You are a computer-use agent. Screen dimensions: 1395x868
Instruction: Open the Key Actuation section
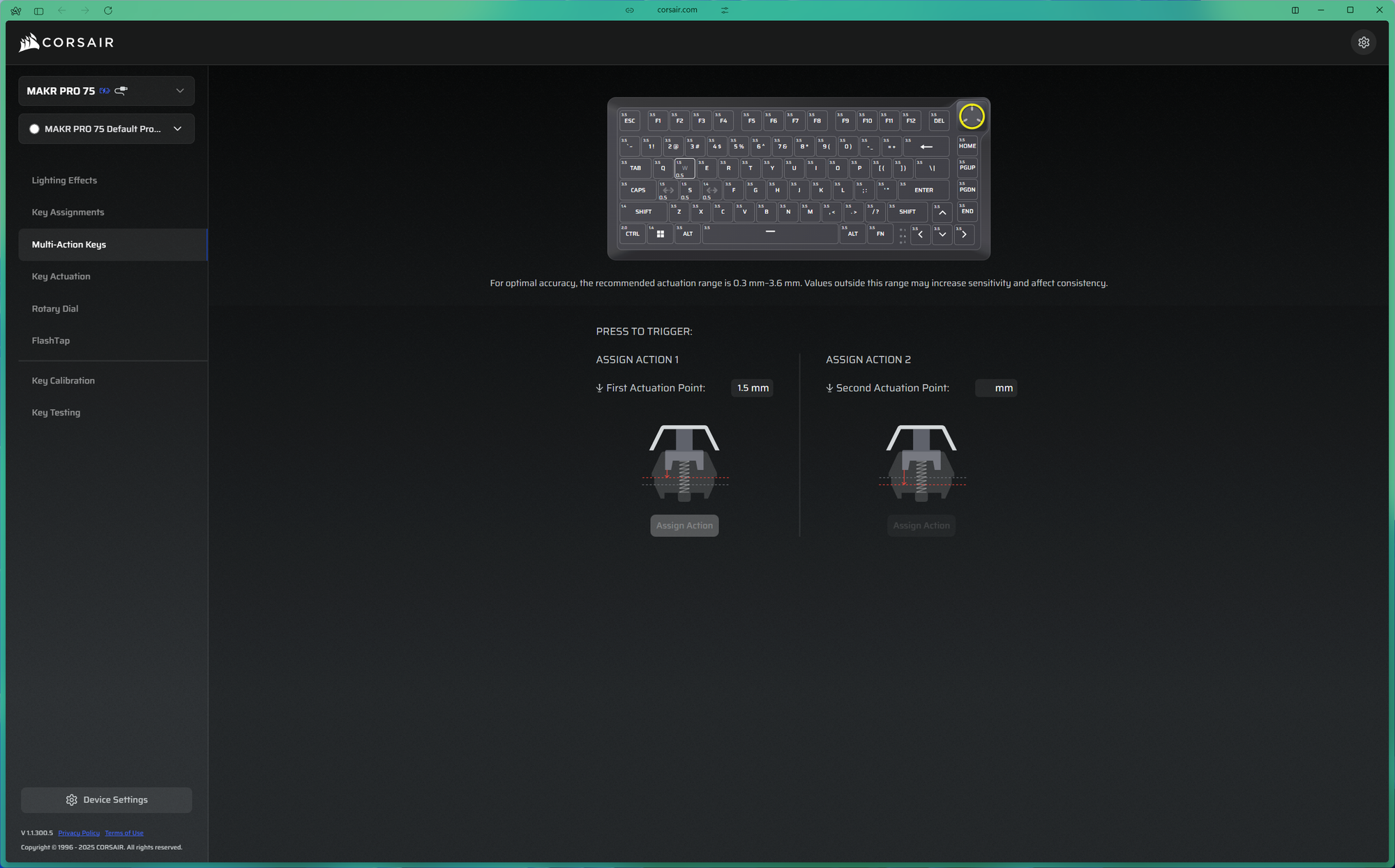tap(61, 277)
